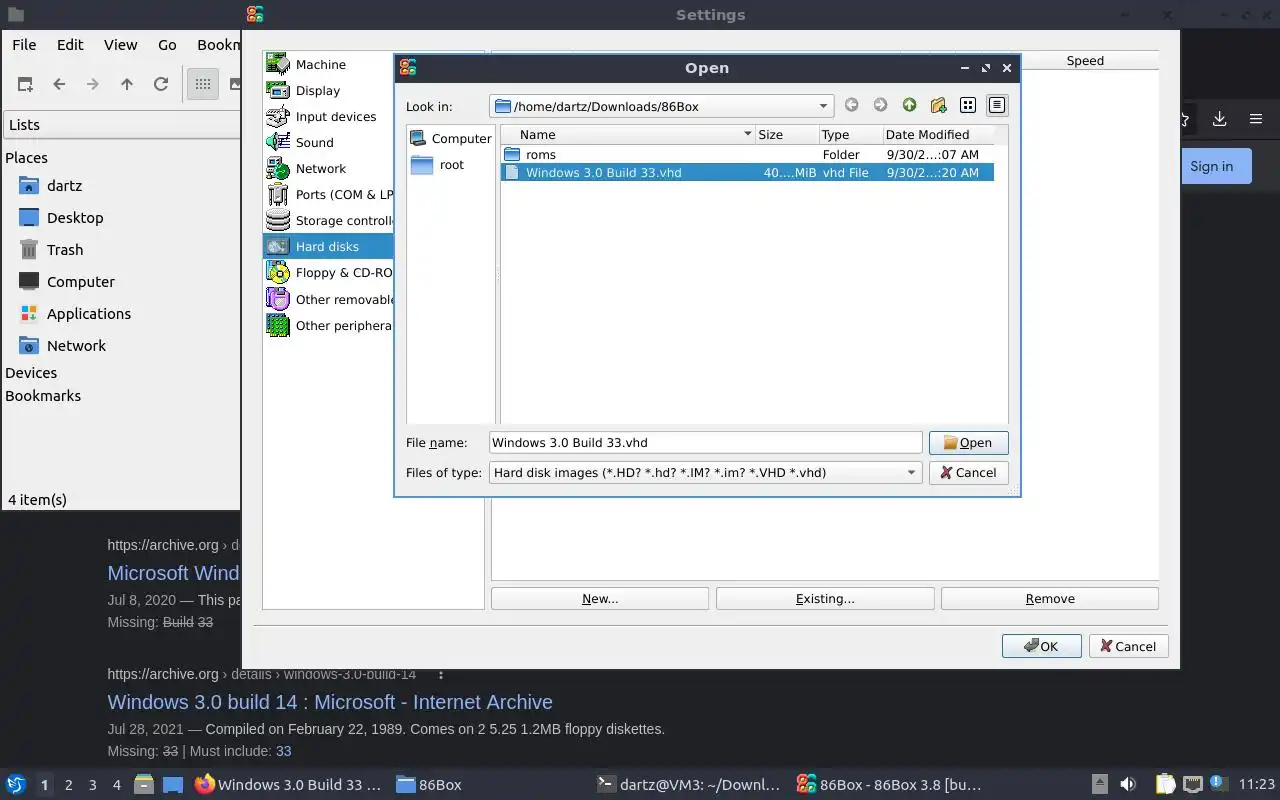Click Speed column header in Settings
The width and height of the screenshot is (1280, 800).
pyautogui.click(x=1085, y=61)
